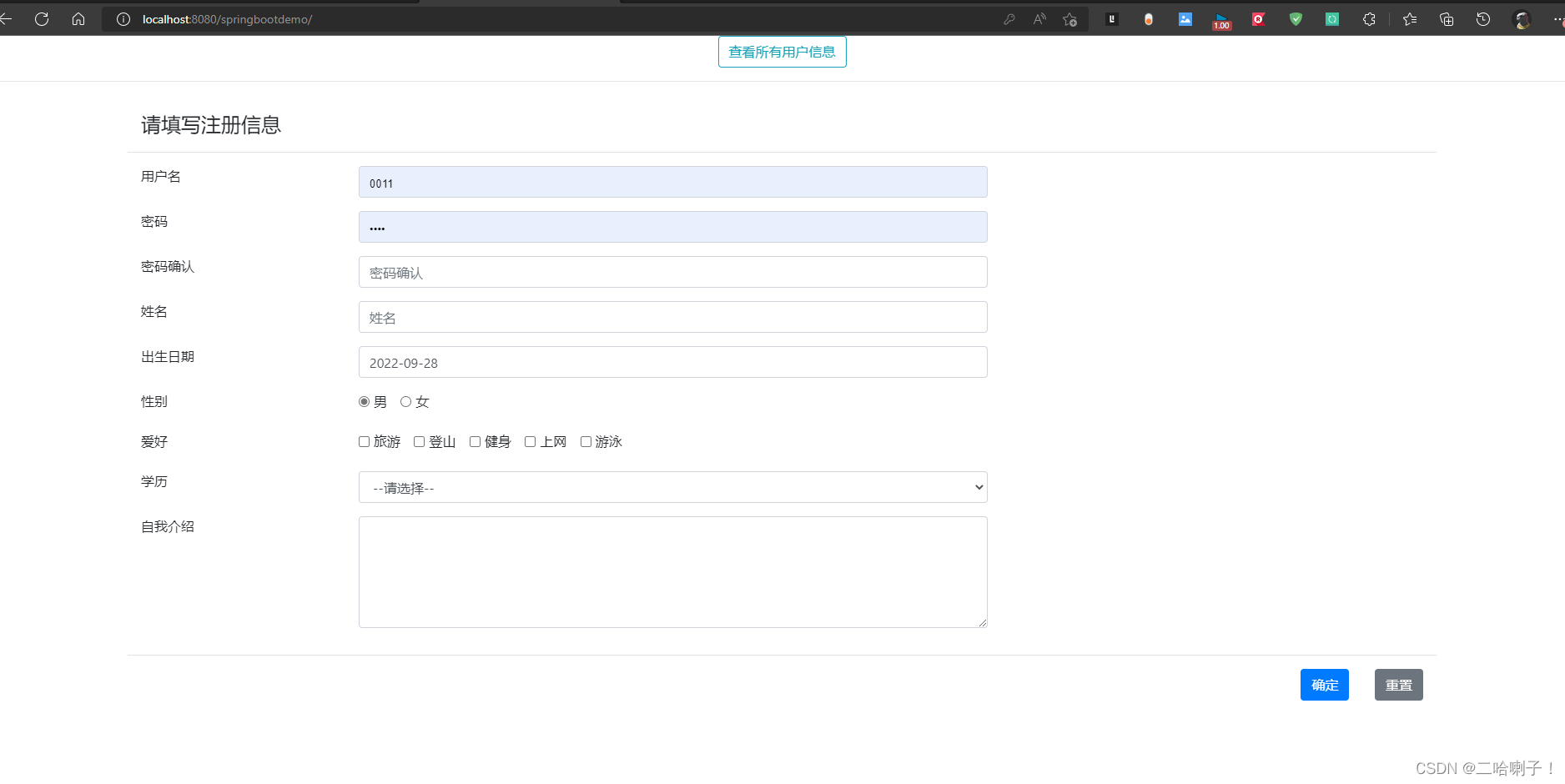This screenshot has height=784, width=1565.
Task: Open the extensions puzzle piece menu
Action: 1369,19
